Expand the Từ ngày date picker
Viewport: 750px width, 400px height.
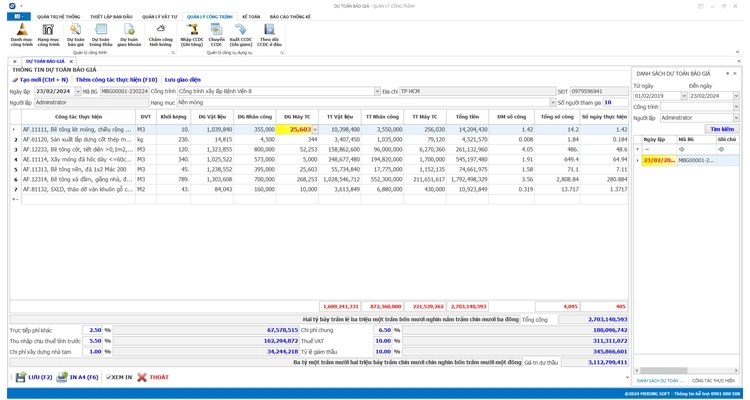point(684,96)
